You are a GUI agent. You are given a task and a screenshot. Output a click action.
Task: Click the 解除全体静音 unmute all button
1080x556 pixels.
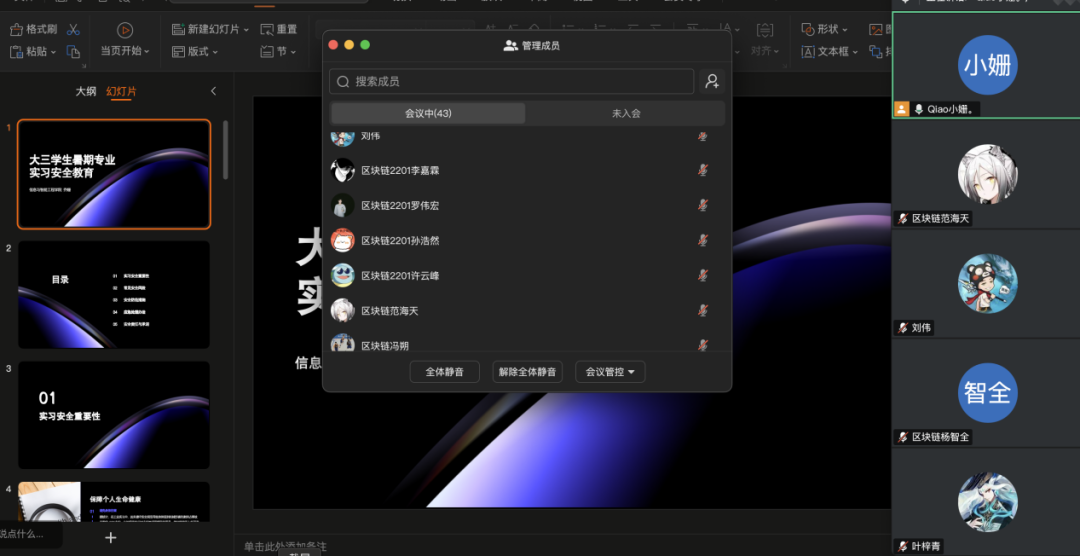point(528,372)
